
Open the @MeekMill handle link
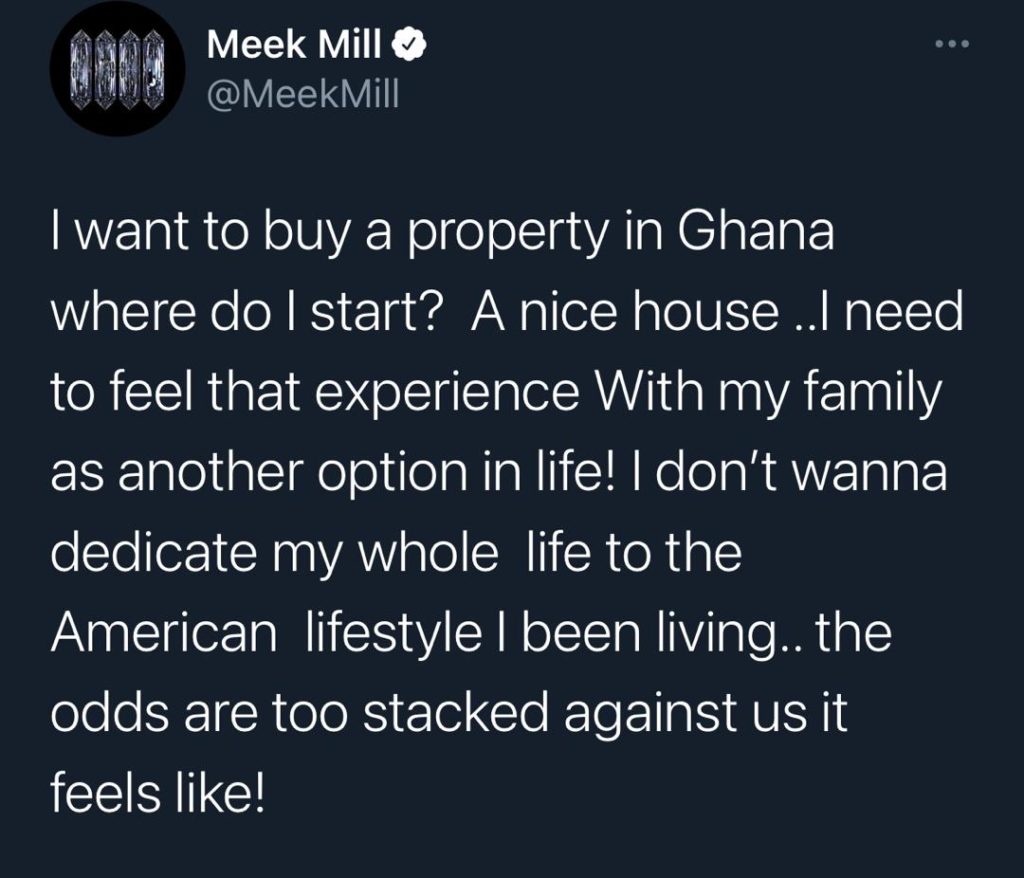tap(303, 95)
